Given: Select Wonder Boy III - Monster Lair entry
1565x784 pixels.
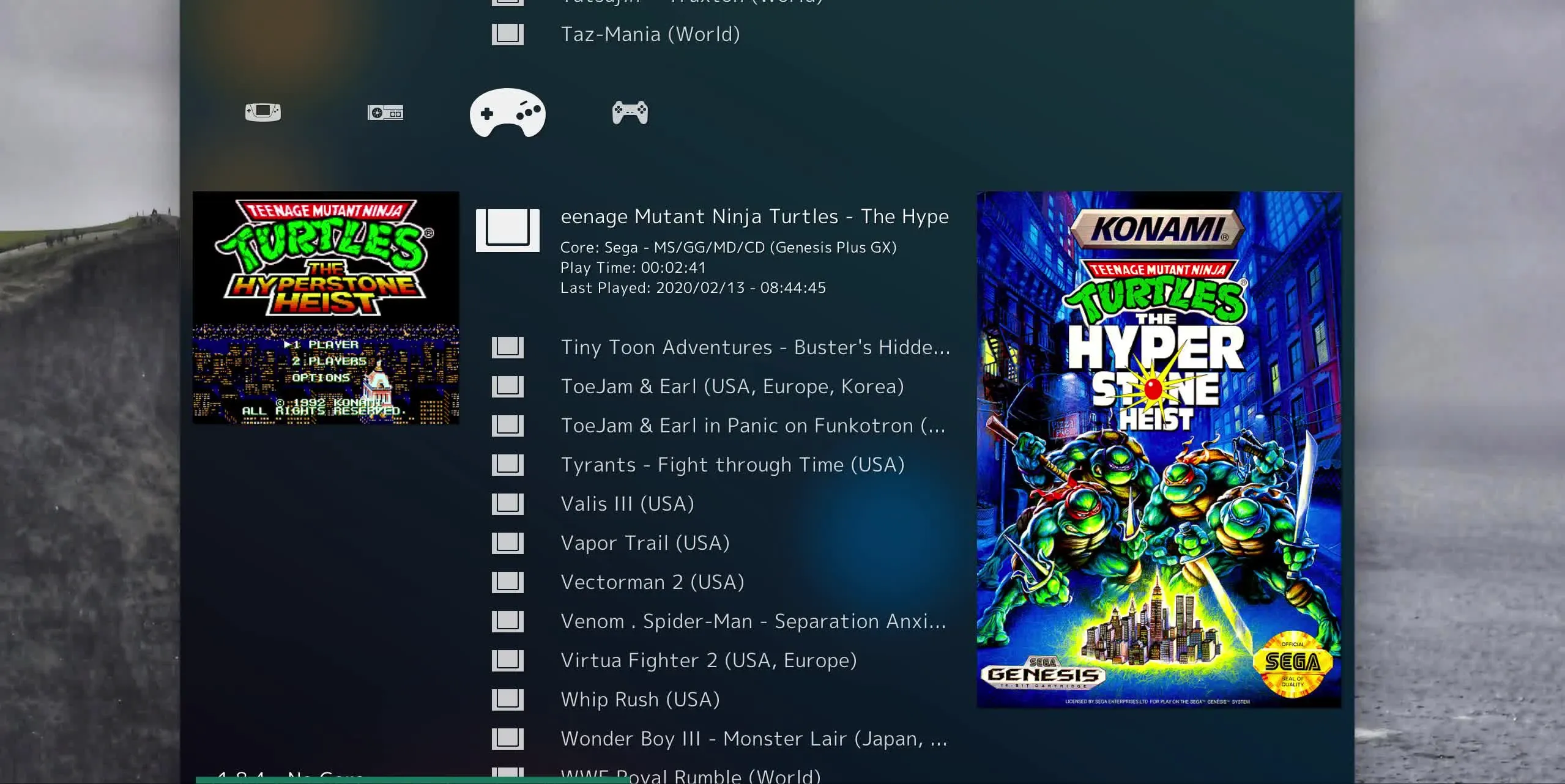Looking at the screenshot, I should 754,739.
